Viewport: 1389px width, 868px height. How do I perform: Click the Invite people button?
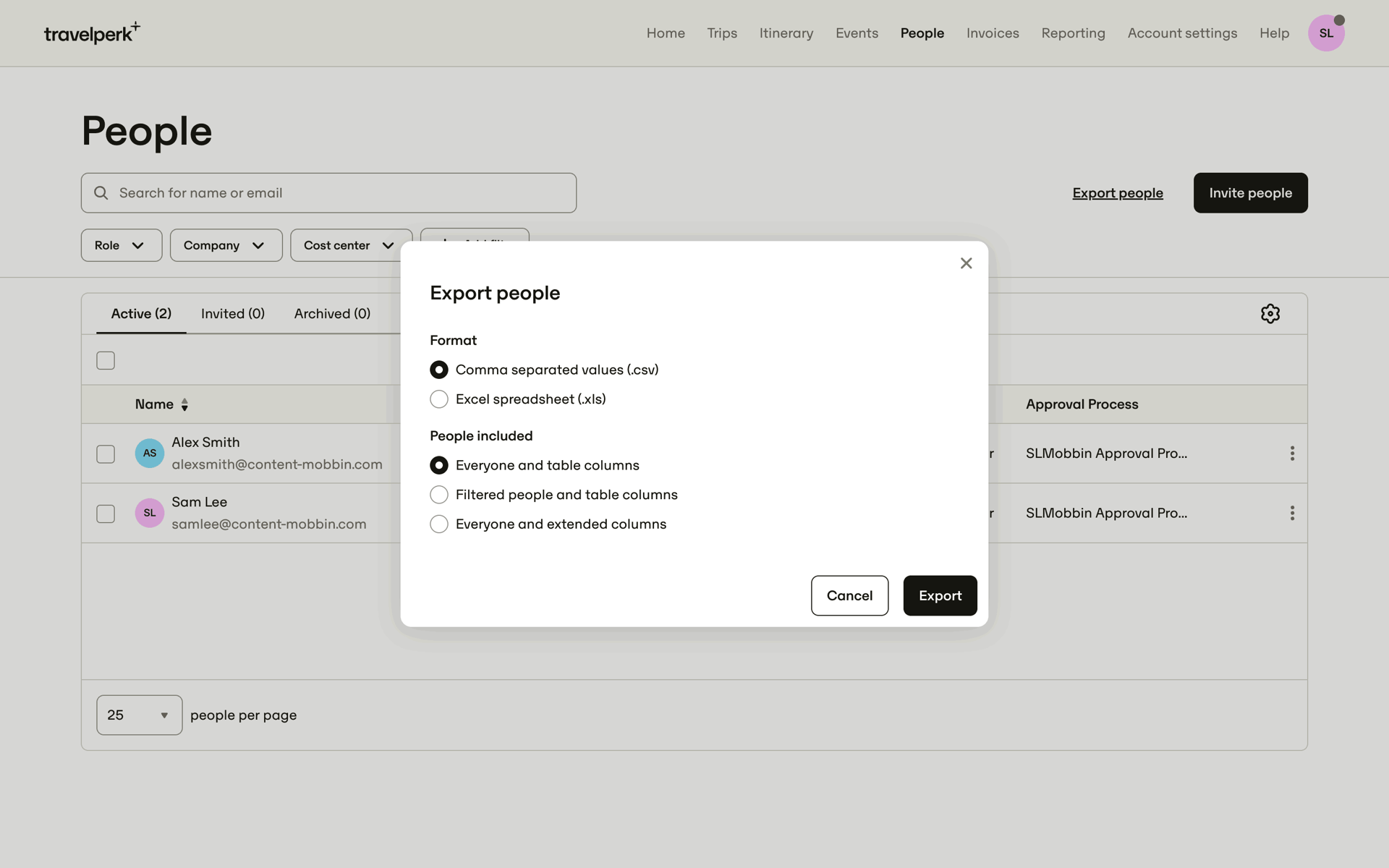[x=1250, y=193]
